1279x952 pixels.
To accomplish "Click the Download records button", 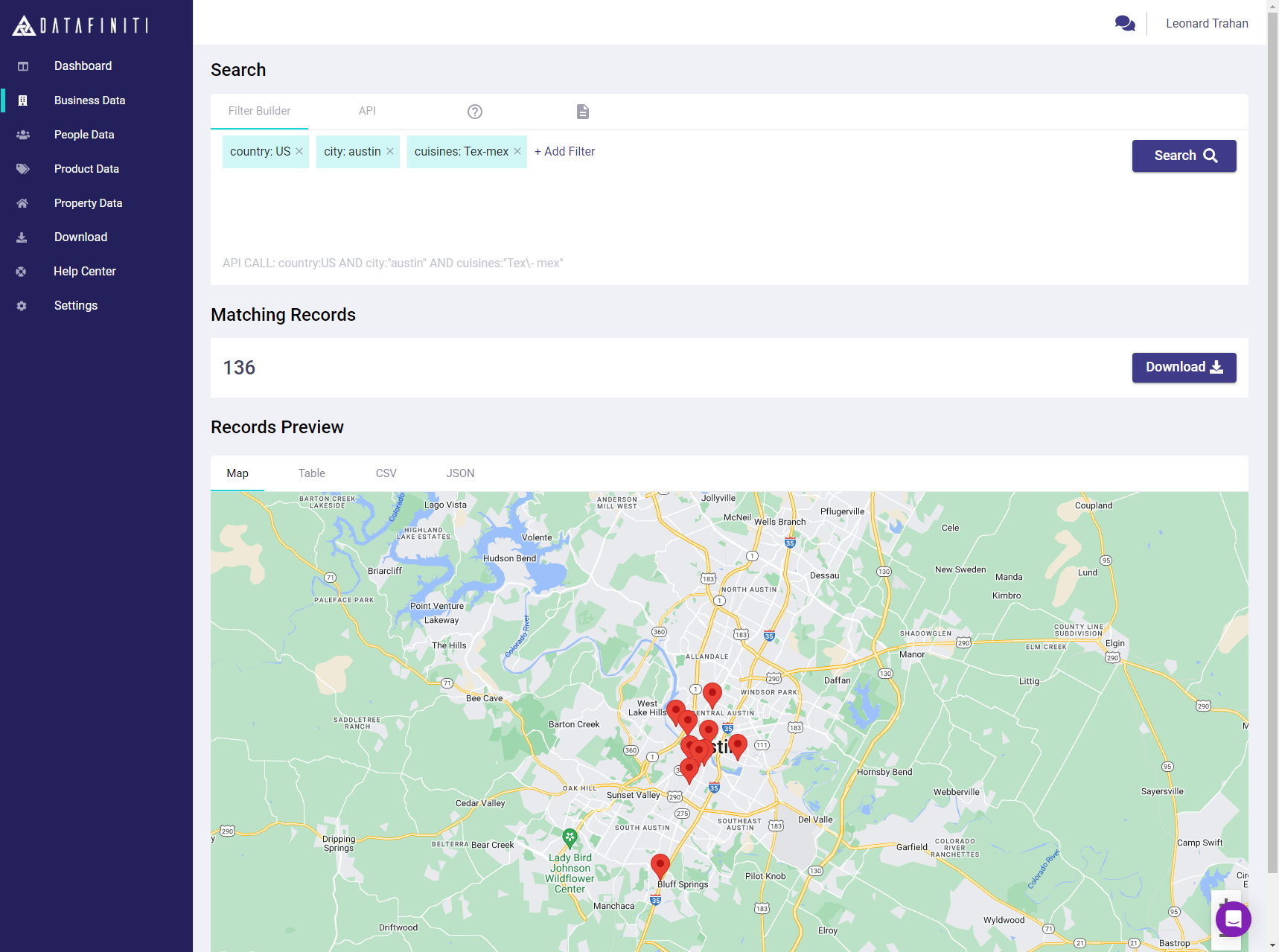I will point(1184,368).
